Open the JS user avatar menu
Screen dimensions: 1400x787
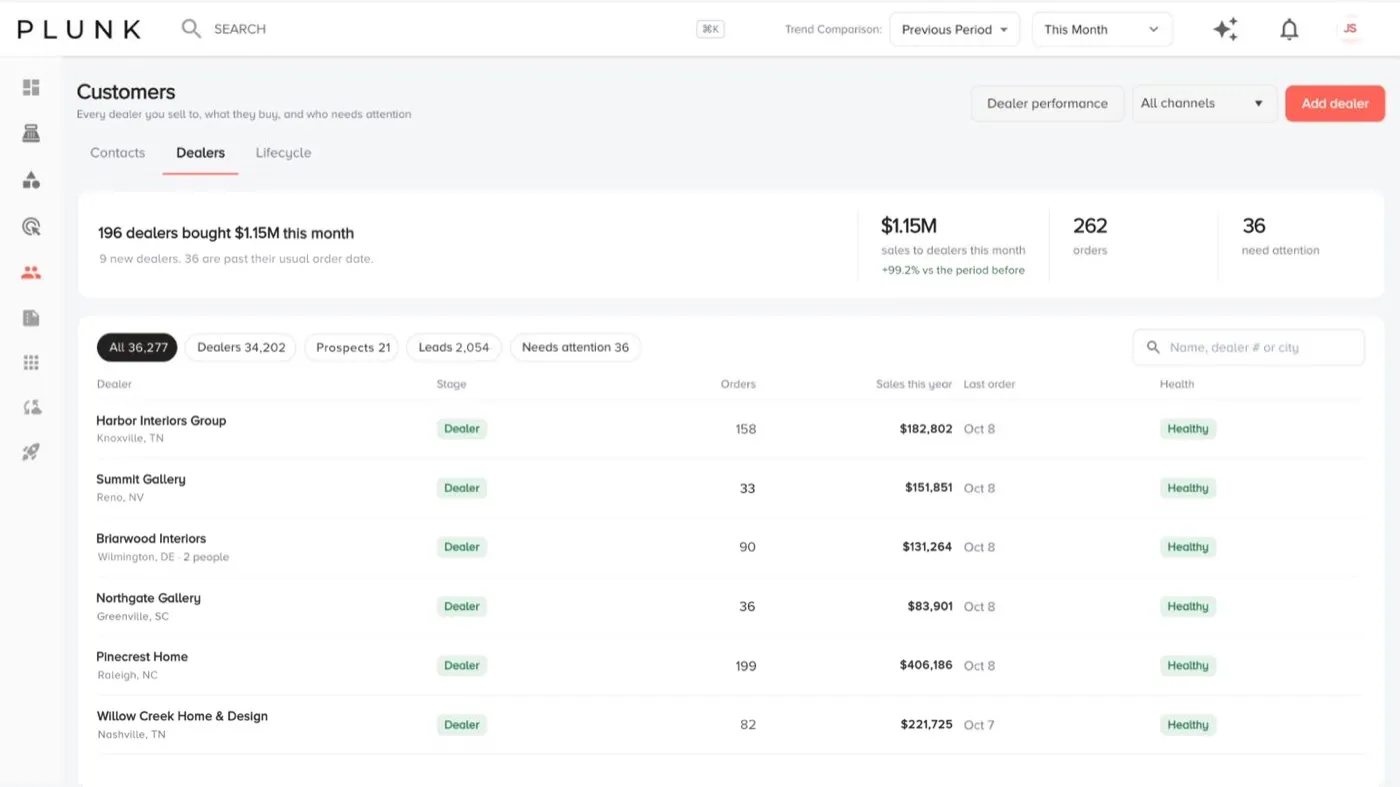pyautogui.click(x=1350, y=29)
